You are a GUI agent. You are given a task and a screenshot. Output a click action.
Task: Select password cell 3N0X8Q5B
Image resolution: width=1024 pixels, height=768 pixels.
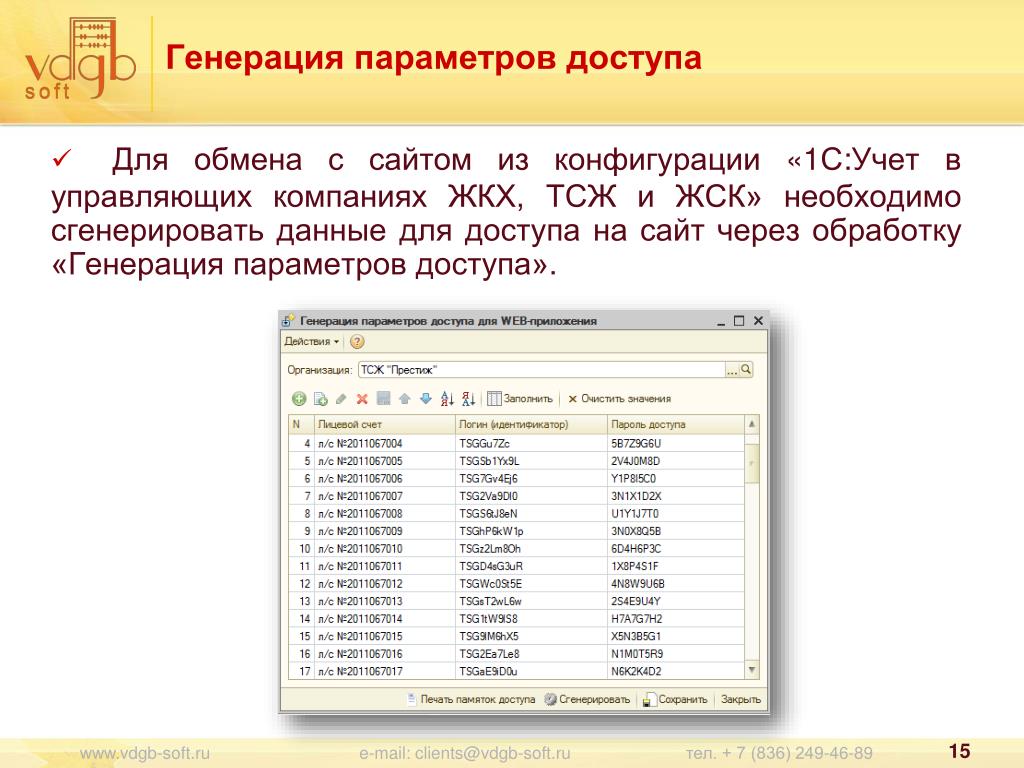click(675, 532)
